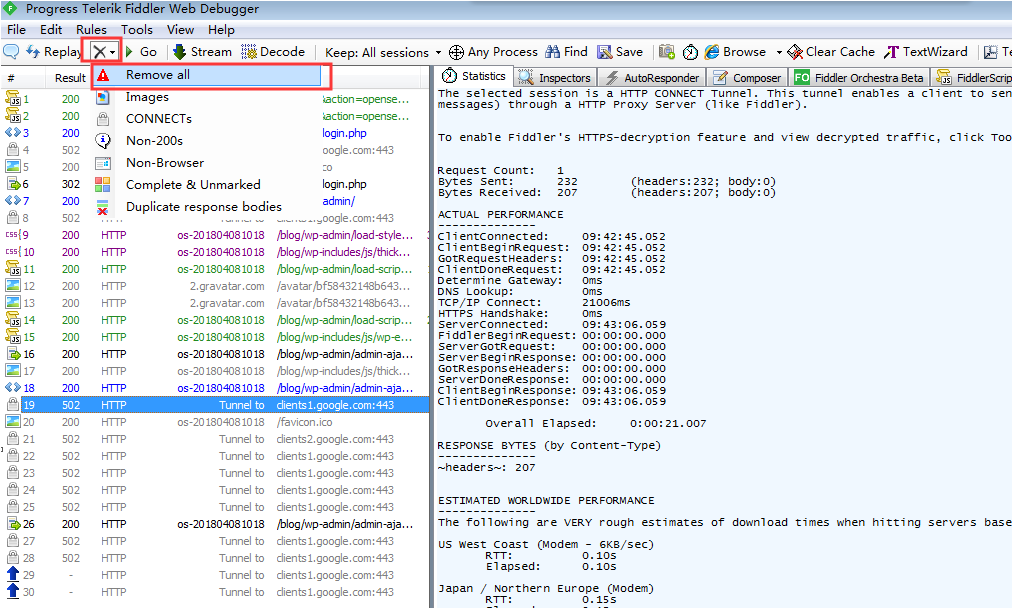Switch to the Inspectors tab
This screenshot has width=1012, height=608.
coord(555,77)
